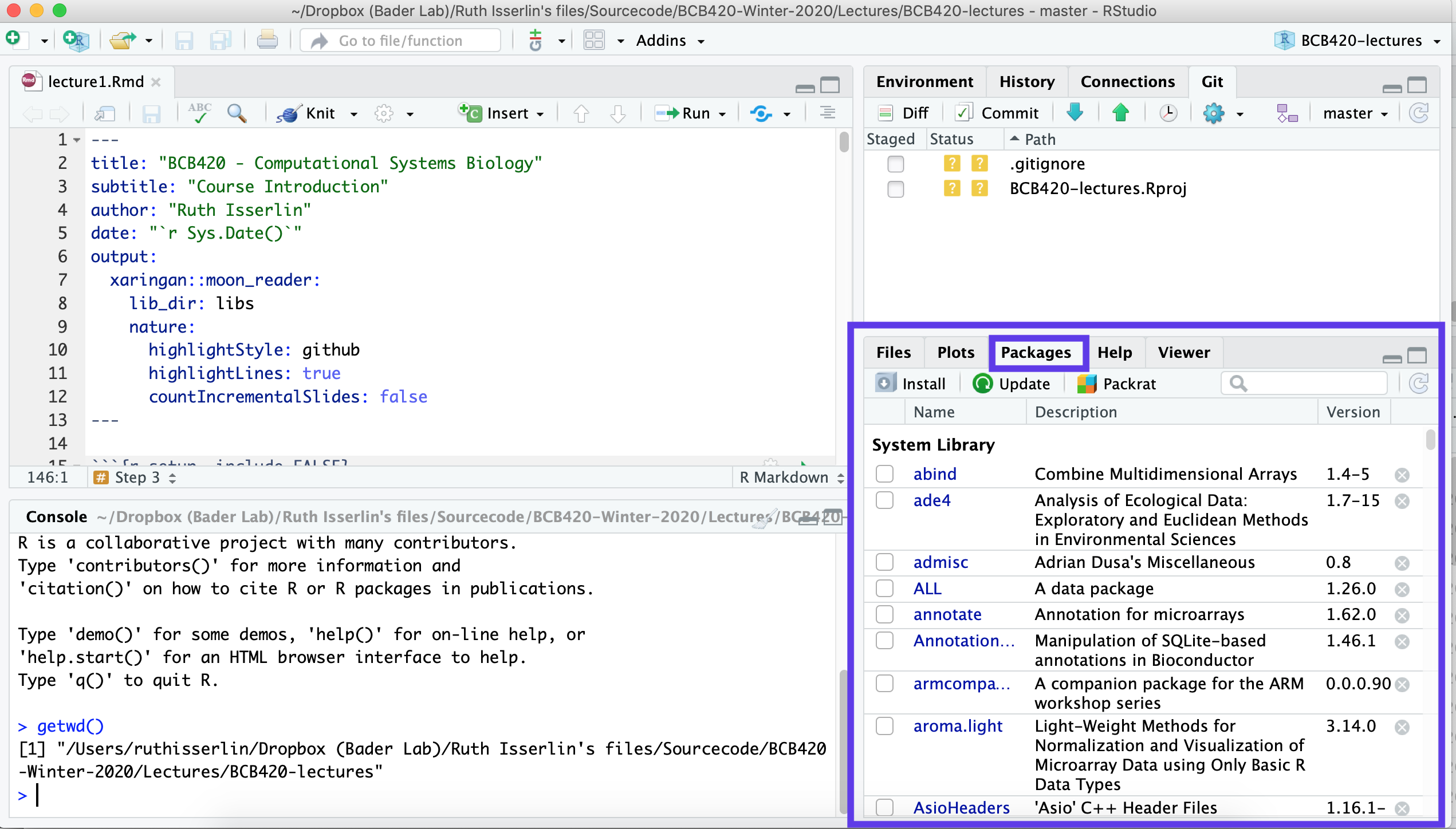Click the Commit button
1456x829 pixels.
(997, 113)
